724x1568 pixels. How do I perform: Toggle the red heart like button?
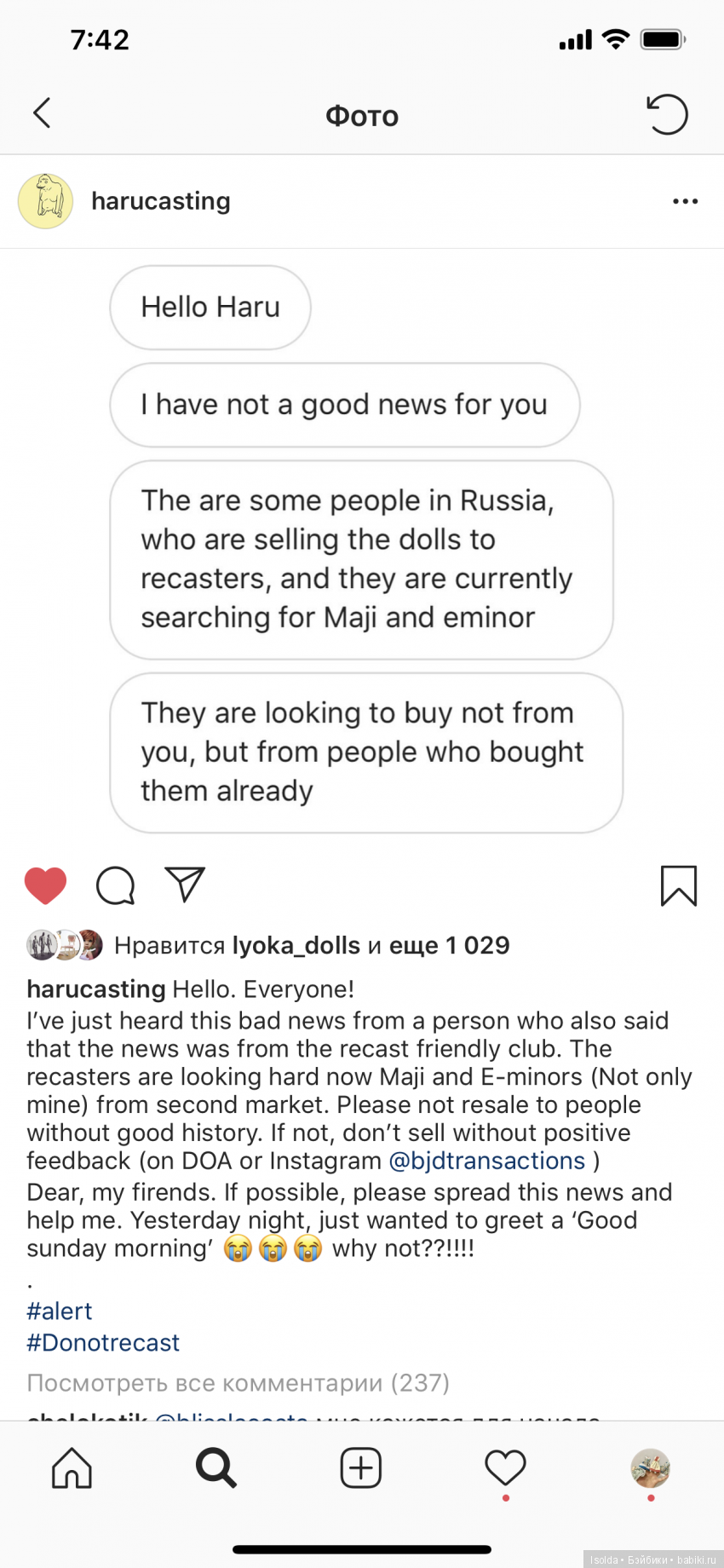tap(45, 885)
